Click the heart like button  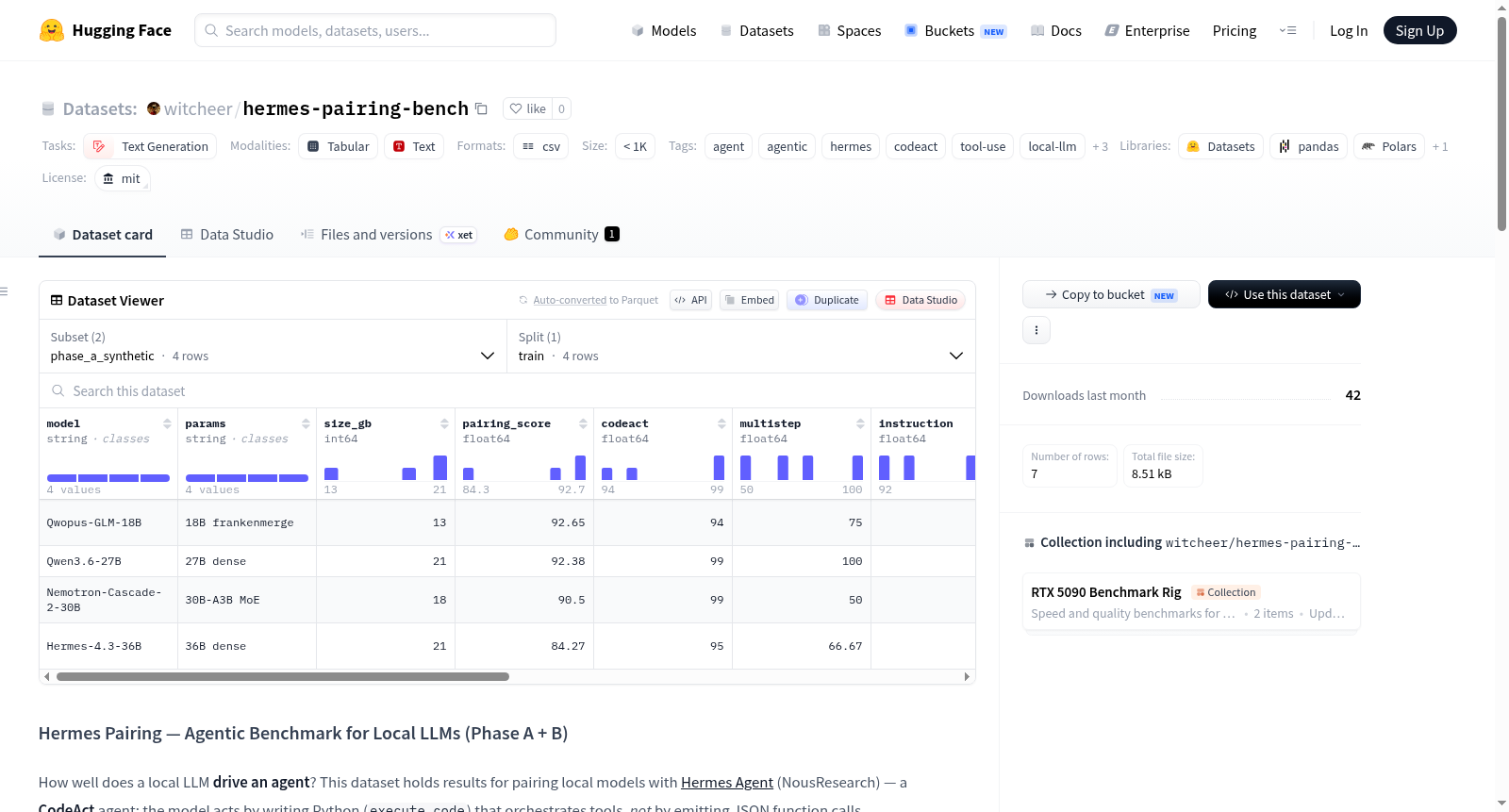click(527, 108)
